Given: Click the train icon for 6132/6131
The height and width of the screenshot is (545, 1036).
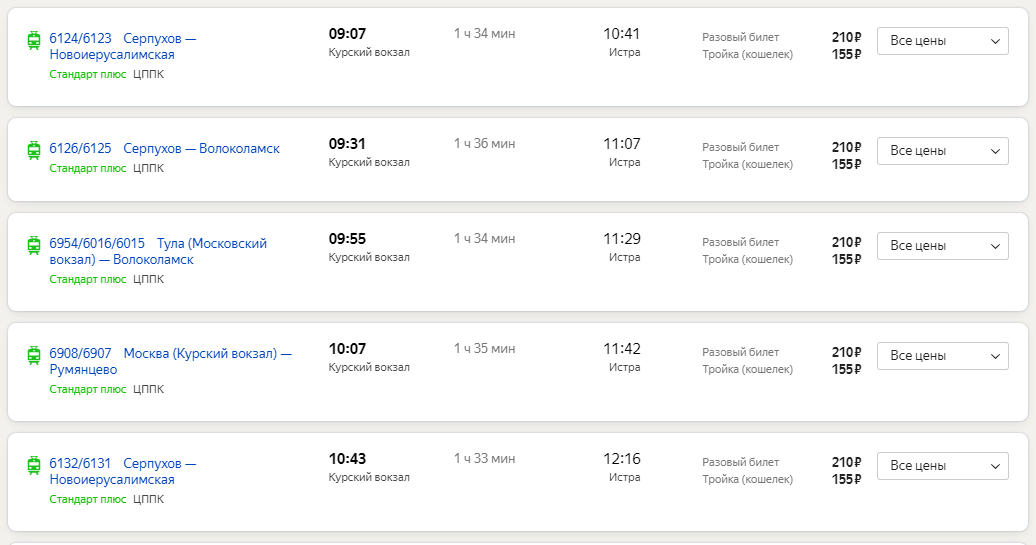Looking at the screenshot, I should (34, 465).
